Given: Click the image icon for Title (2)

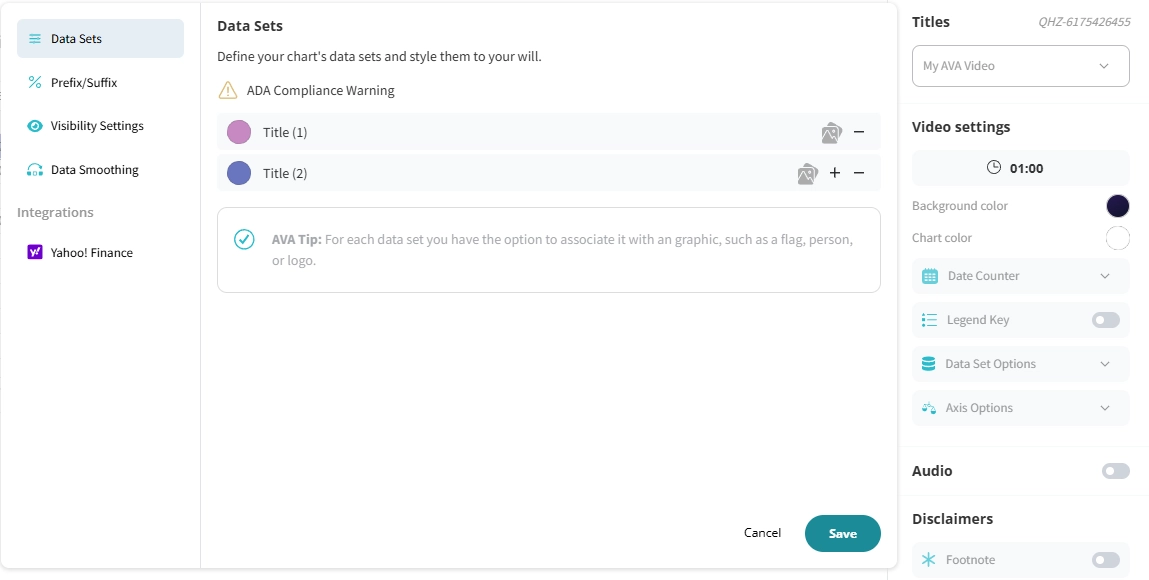Looking at the screenshot, I should (x=808, y=174).
